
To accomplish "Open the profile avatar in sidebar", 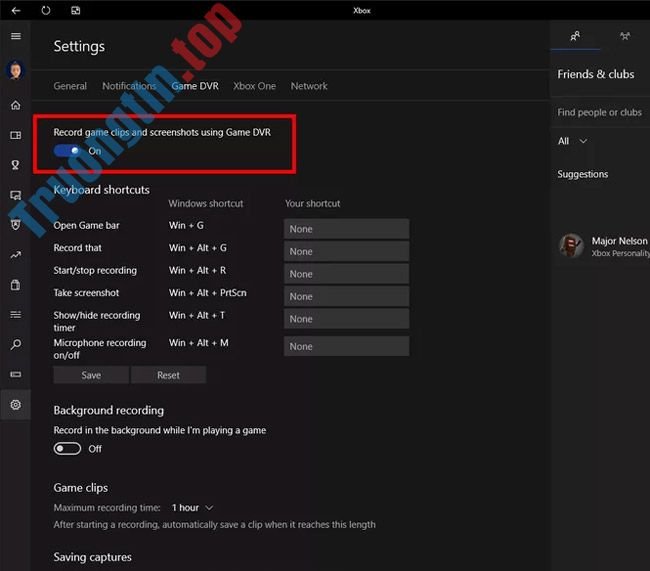I will coord(15,70).
